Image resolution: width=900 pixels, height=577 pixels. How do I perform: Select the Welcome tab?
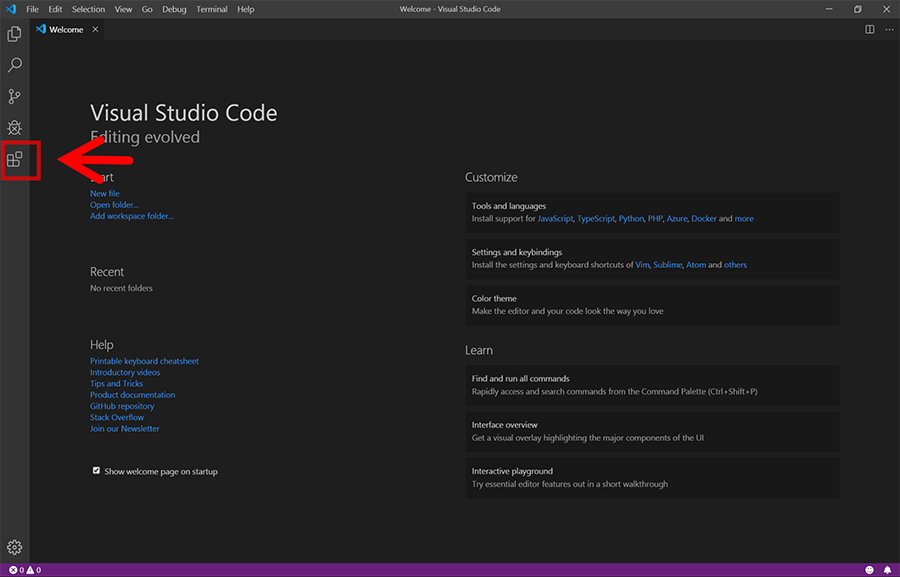[68, 29]
